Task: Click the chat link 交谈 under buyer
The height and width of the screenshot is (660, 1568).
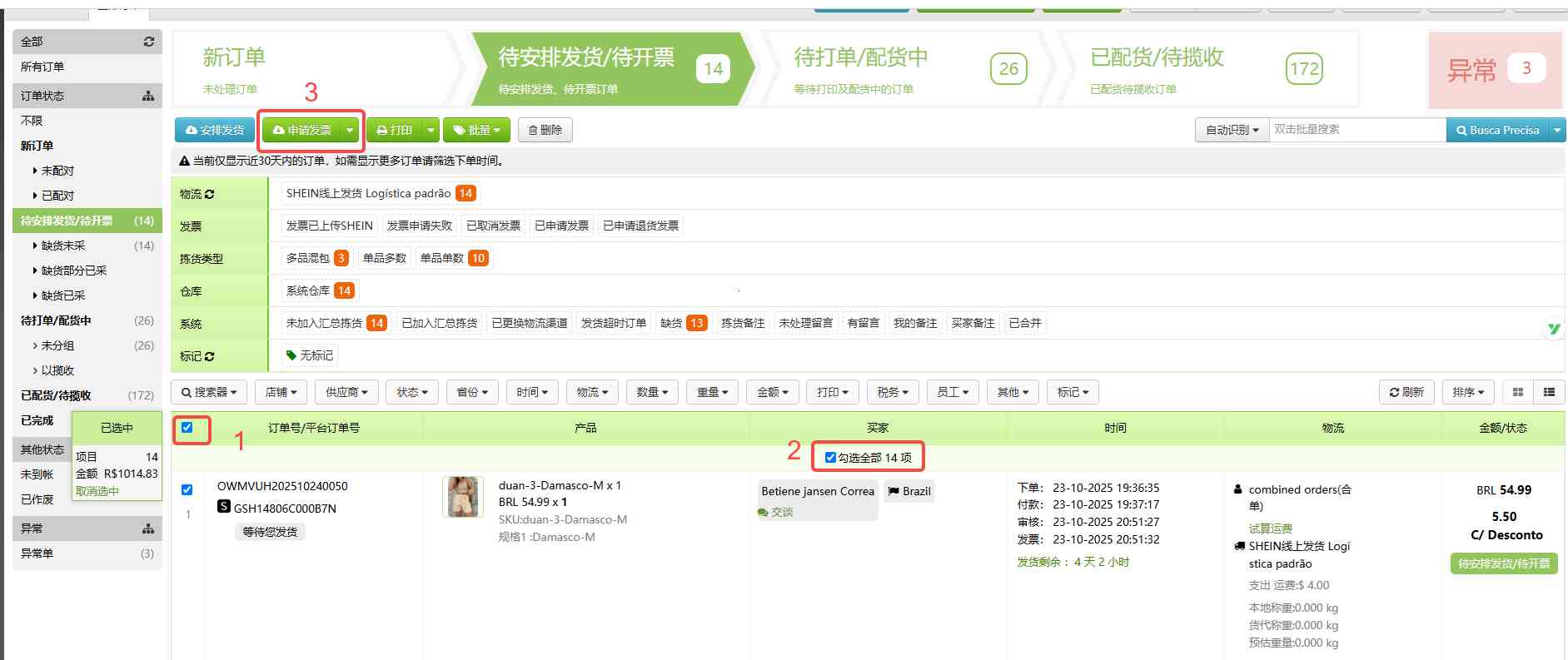Action: (775, 512)
